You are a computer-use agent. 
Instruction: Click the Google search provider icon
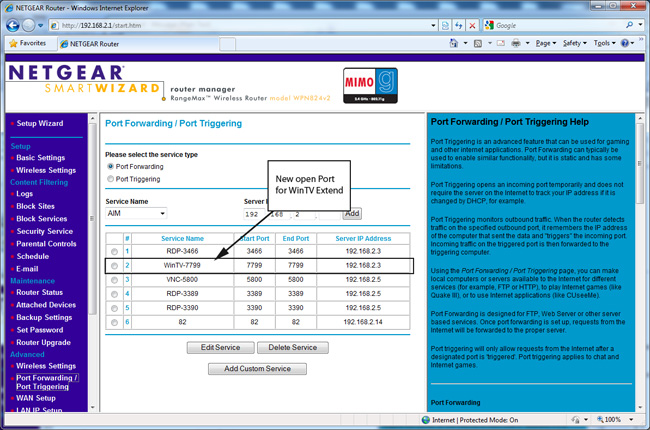[490, 25]
